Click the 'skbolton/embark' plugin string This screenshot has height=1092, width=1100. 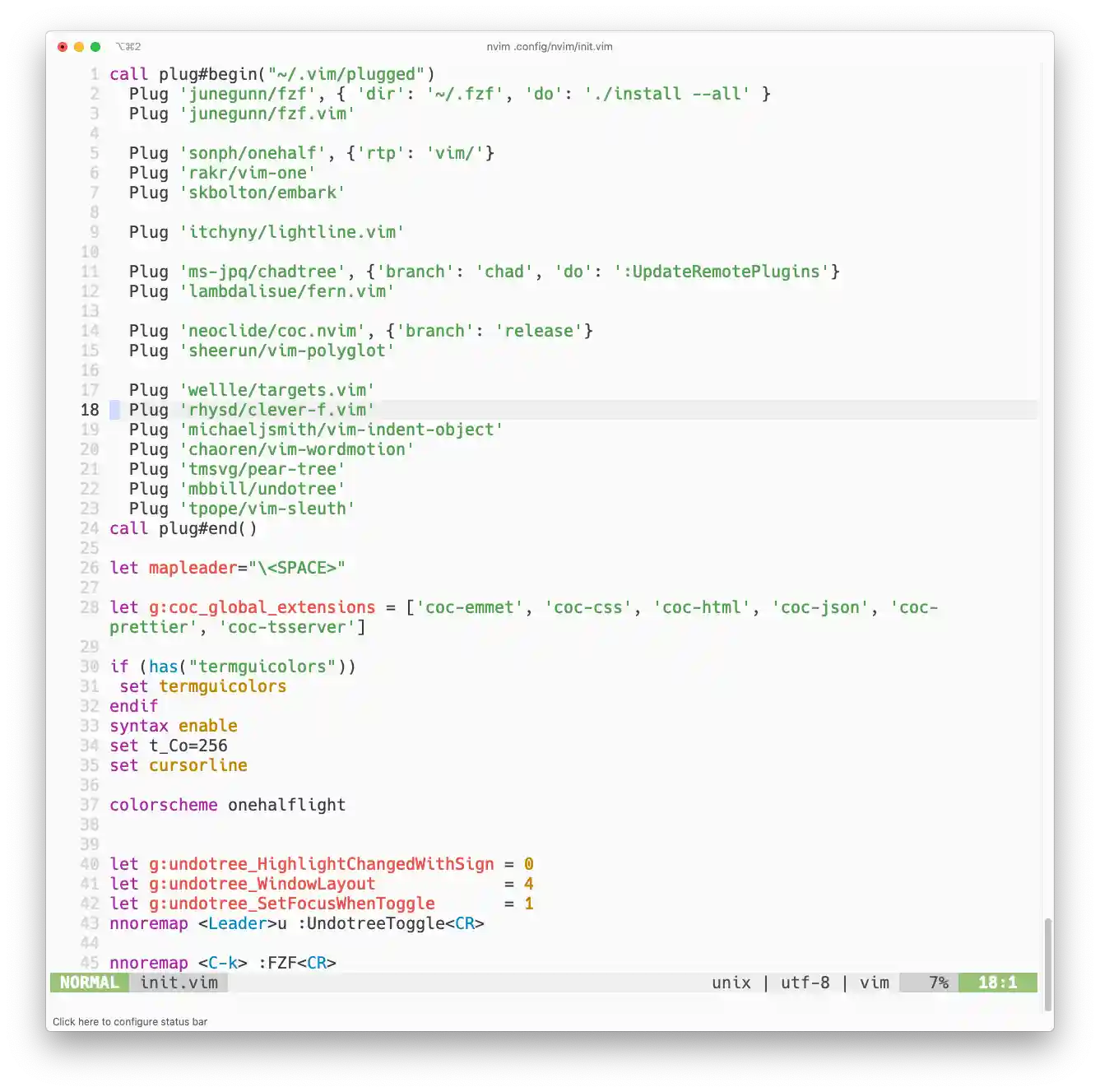pos(262,193)
